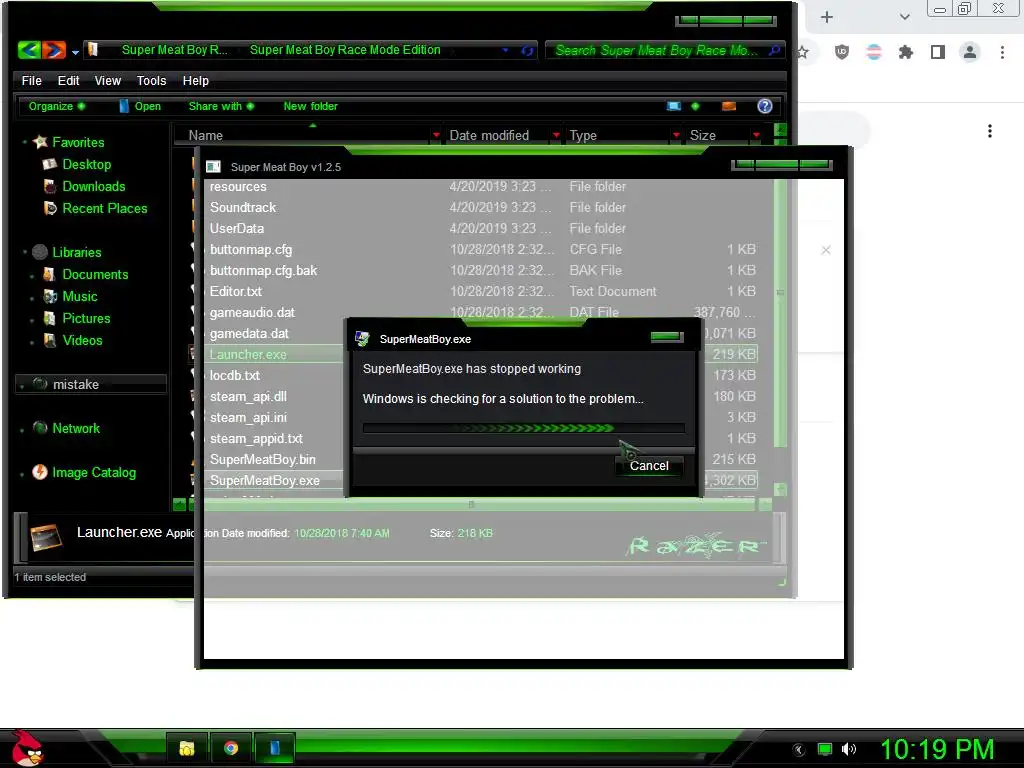Image resolution: width=1024 pixels, height=768 pixels.
Task: Click the green Back arrow in Explorer
Action: click(29, 50)
